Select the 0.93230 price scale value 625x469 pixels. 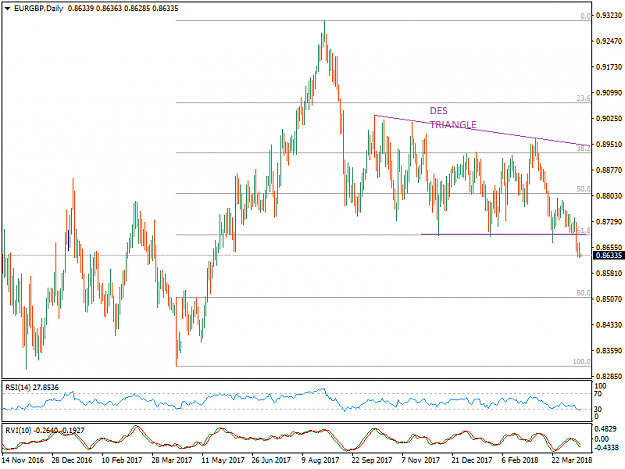pyautogui.click(x=609, y=15)
